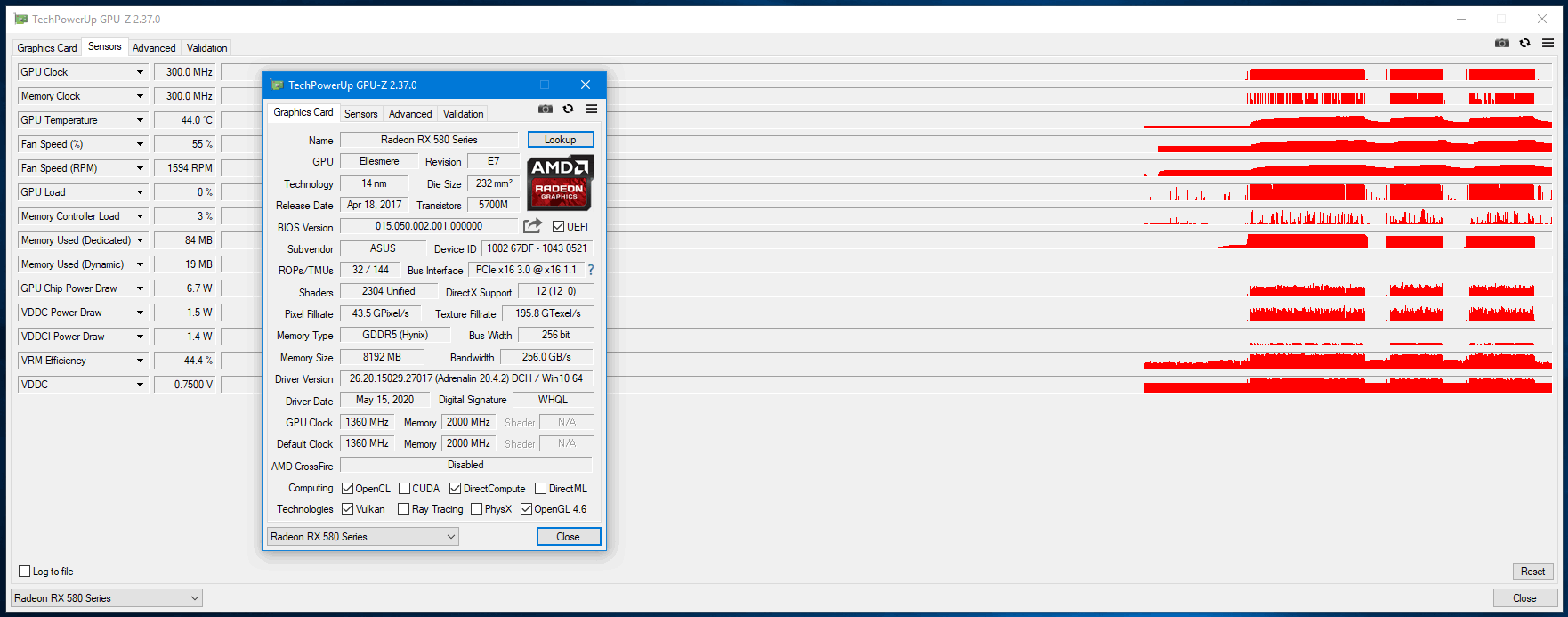Toggle the Ray Tracing checkbox
1568x617 pixels.
pos(404,509)
